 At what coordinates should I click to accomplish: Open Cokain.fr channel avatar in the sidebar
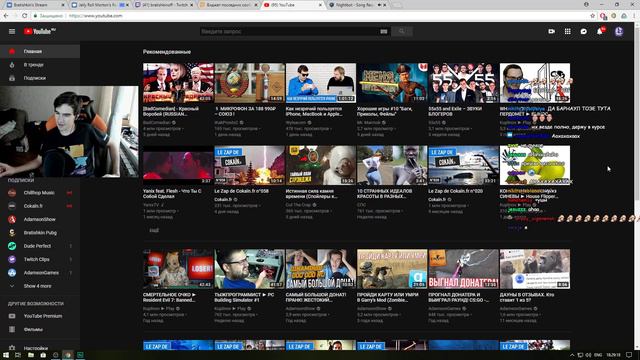click(x=12, y=206)
